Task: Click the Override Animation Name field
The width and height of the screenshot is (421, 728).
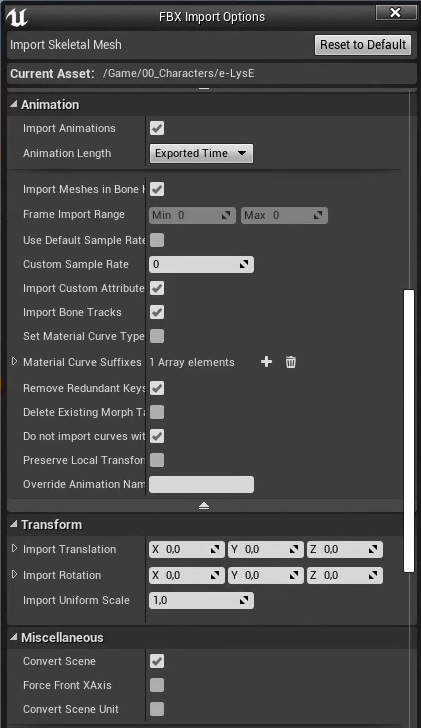Action: tap(201, 484)
